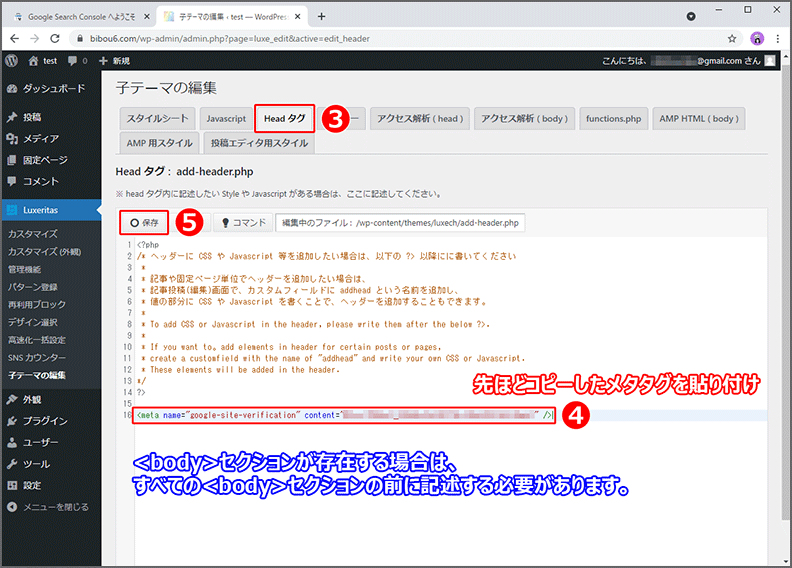Click the site lock icon in address bar
The image size is (792, 568).
[80, 38]
